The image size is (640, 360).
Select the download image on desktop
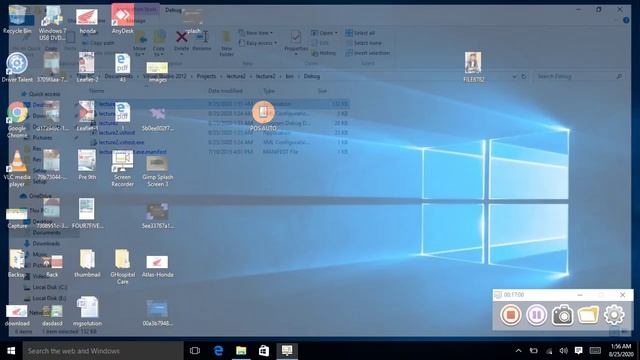[17, 315]
